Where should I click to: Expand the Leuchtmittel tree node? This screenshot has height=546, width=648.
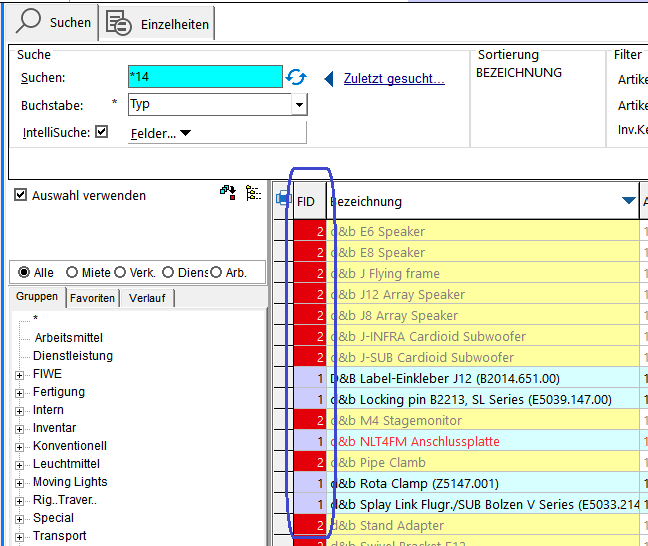(19, 465)
